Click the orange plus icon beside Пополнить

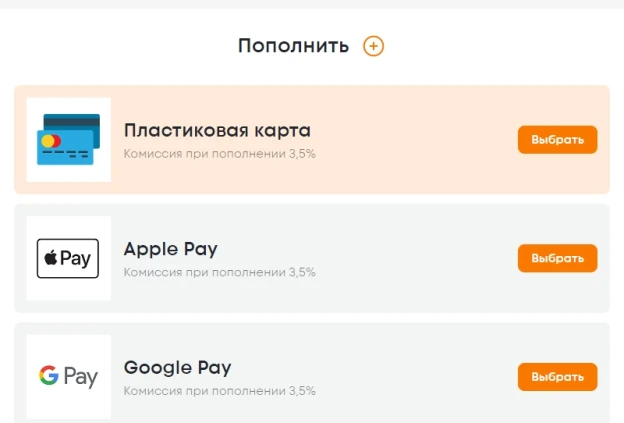point(373,46)
